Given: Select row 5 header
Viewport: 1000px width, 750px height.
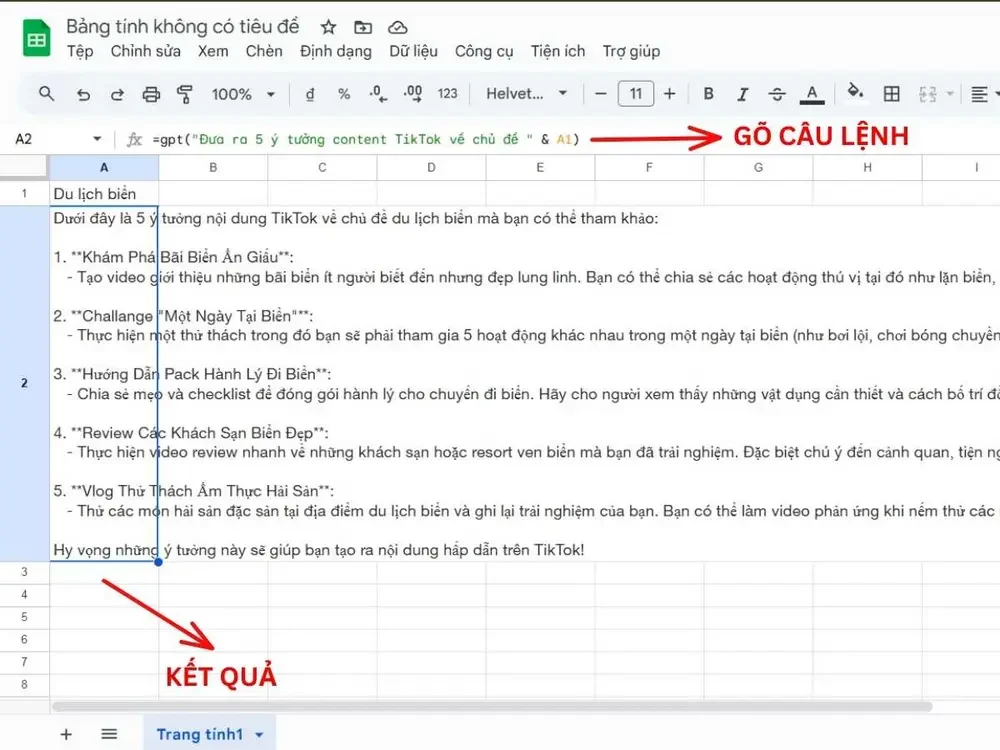Looking at the screenshot, I should point(24,617).
